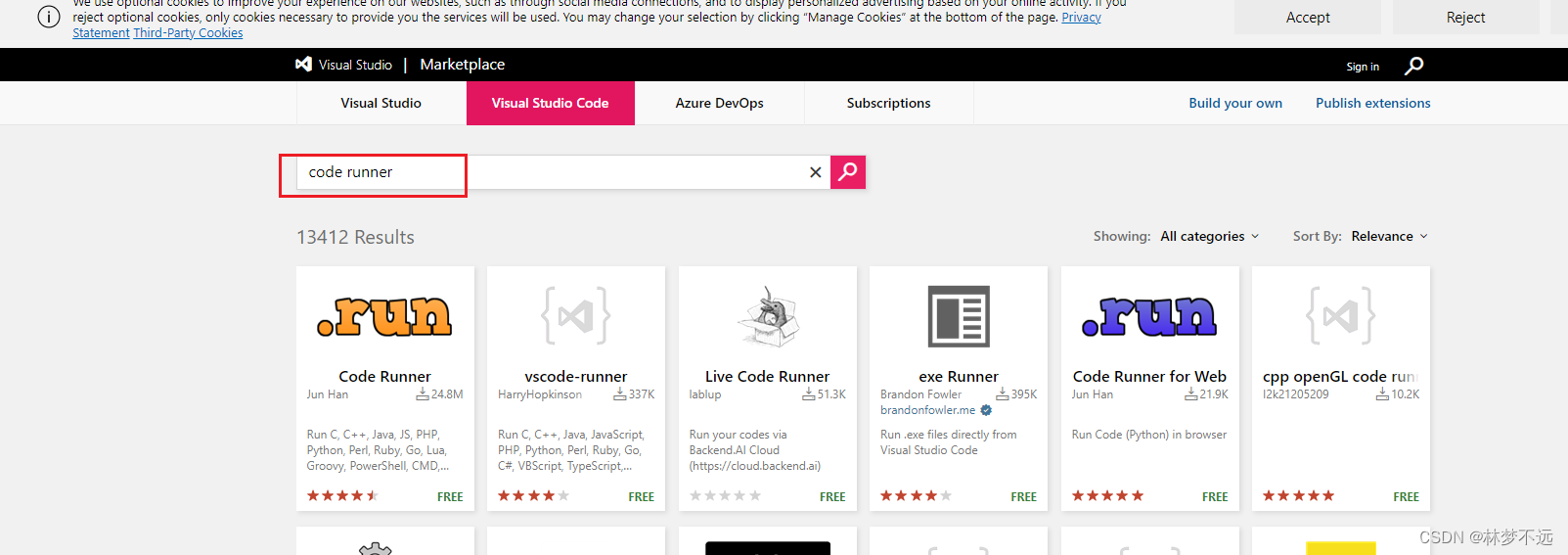Click verified badge next to brandonfowler.me
The image size is (1568, 555).
(986, 410)
